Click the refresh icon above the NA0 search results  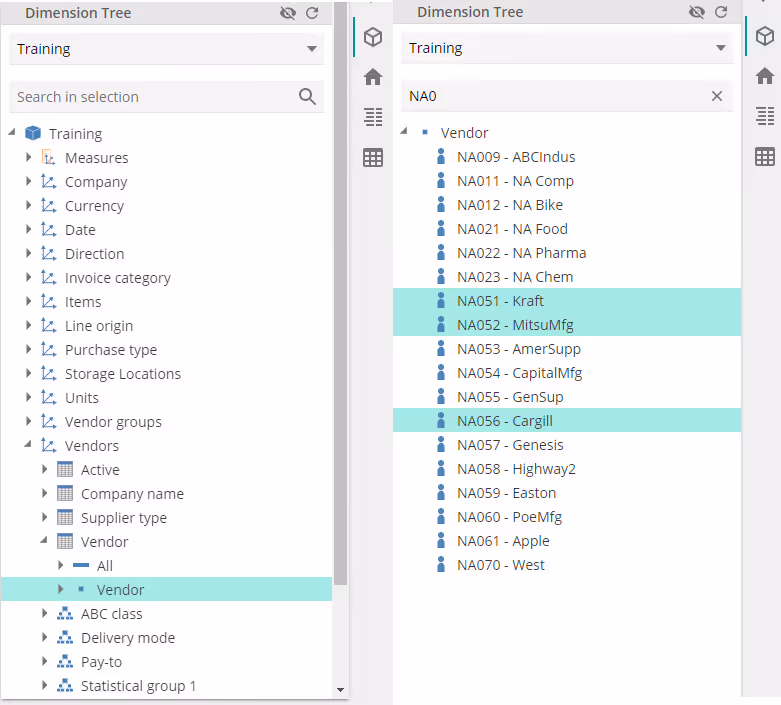[x=720, y=13]
